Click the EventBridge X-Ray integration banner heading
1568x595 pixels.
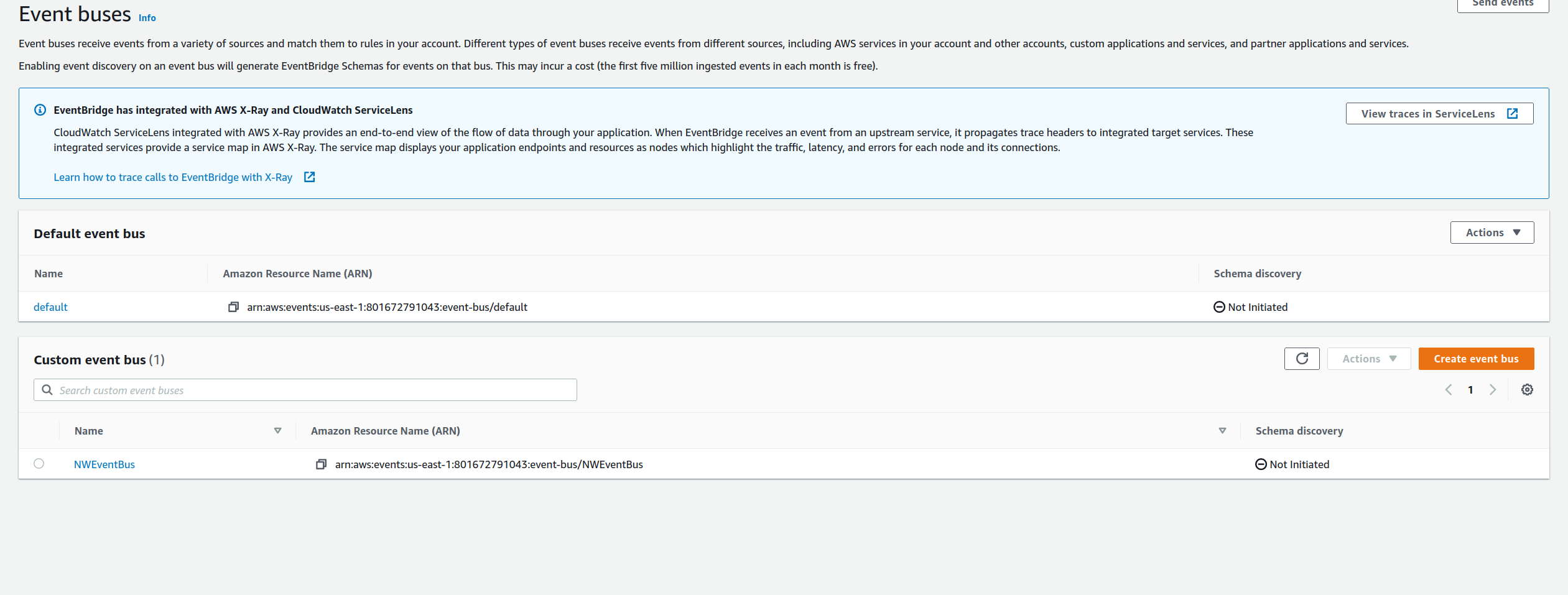[233, 110]
